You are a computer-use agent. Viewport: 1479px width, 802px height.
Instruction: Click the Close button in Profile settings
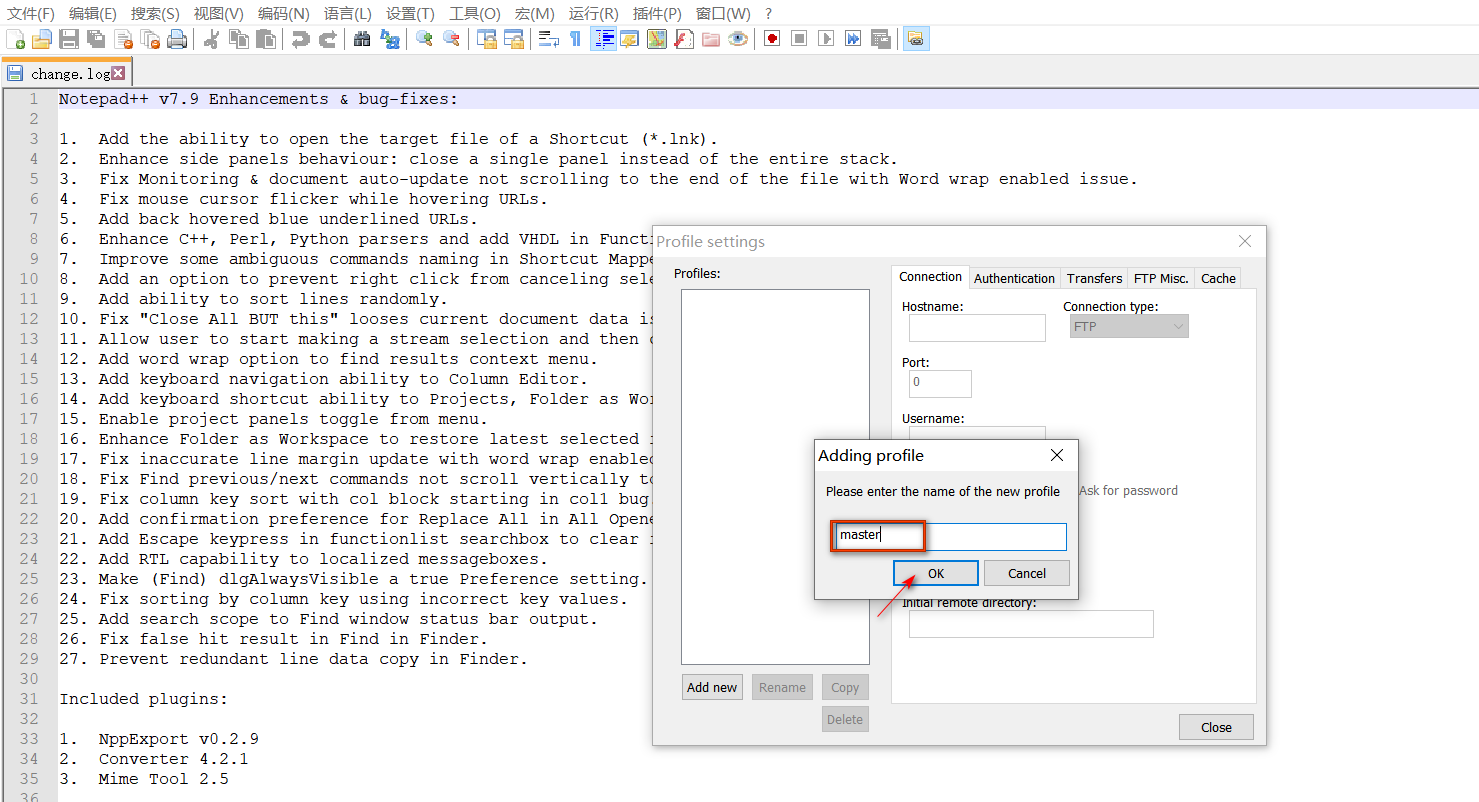coord(1216,727)
